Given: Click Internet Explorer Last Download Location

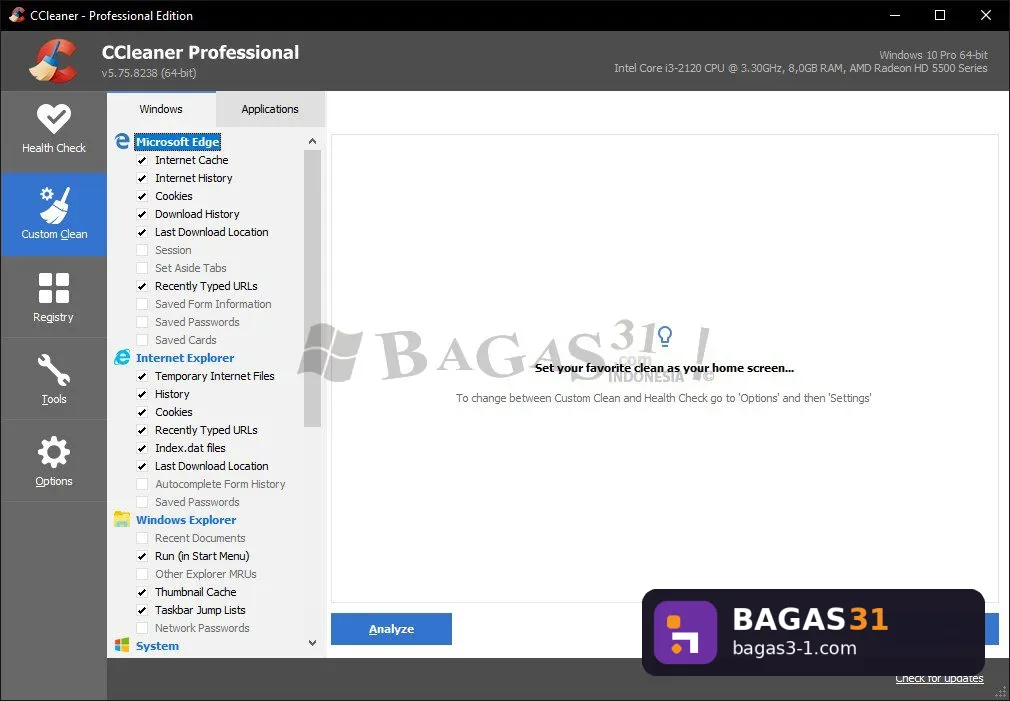Looking at the screenshot, I should (211, 466).
